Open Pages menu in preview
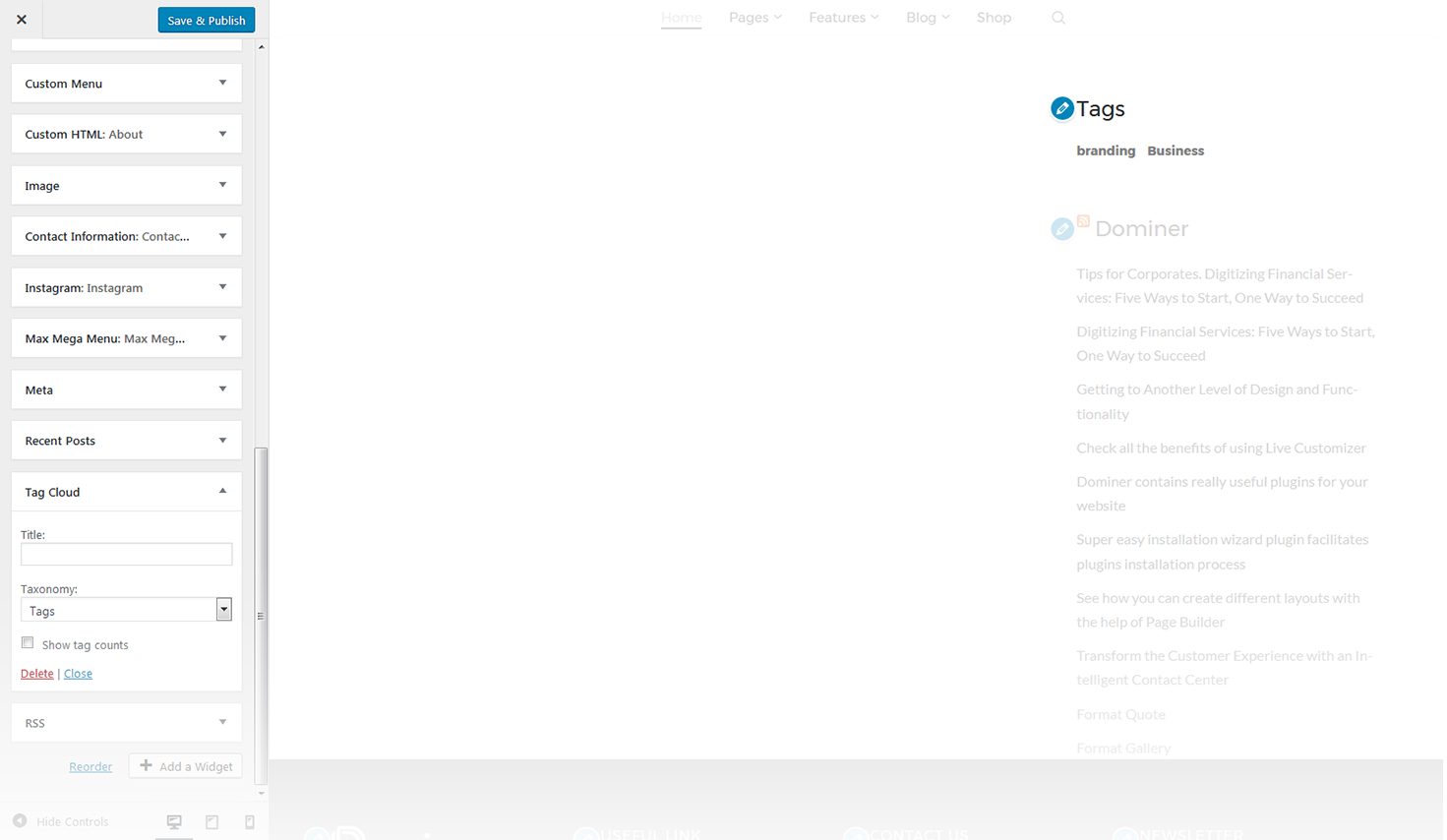The width and height of the screenshot is (1447, 840). [754, 18]
